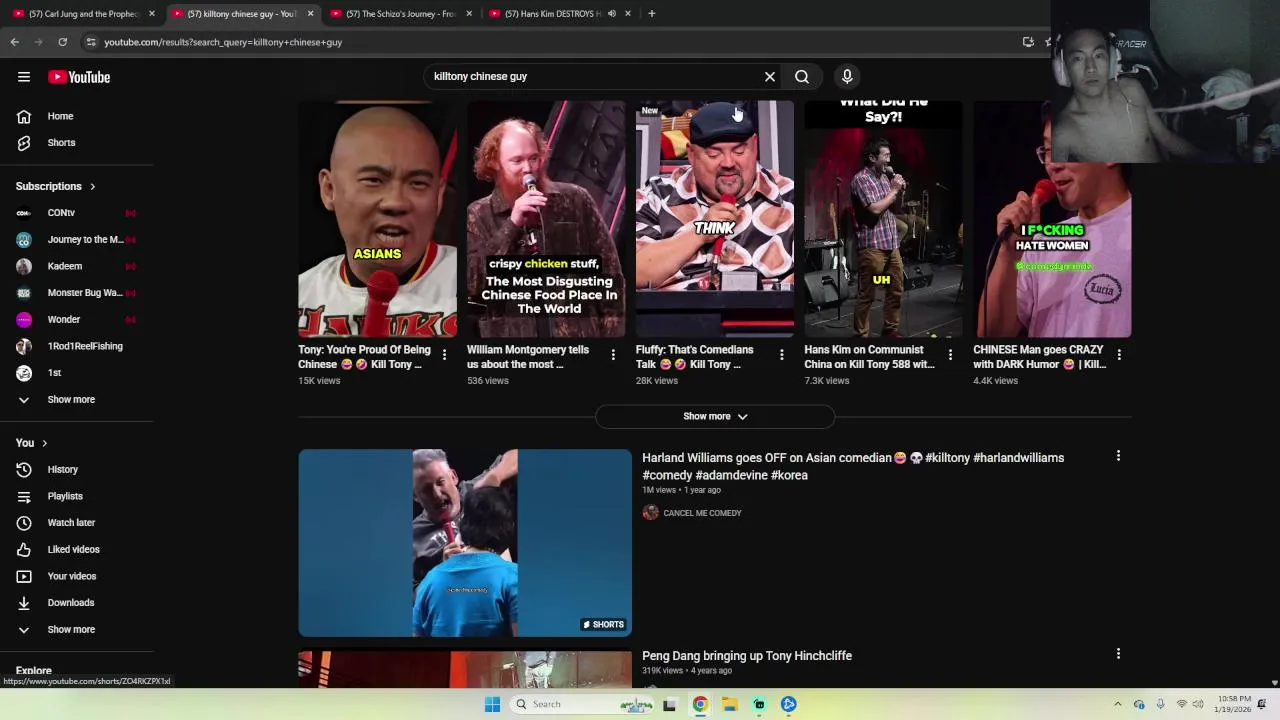View site information icon in address bar
Image resolution: width=1280 pixels, height=720 pixels.
(91, 42)
